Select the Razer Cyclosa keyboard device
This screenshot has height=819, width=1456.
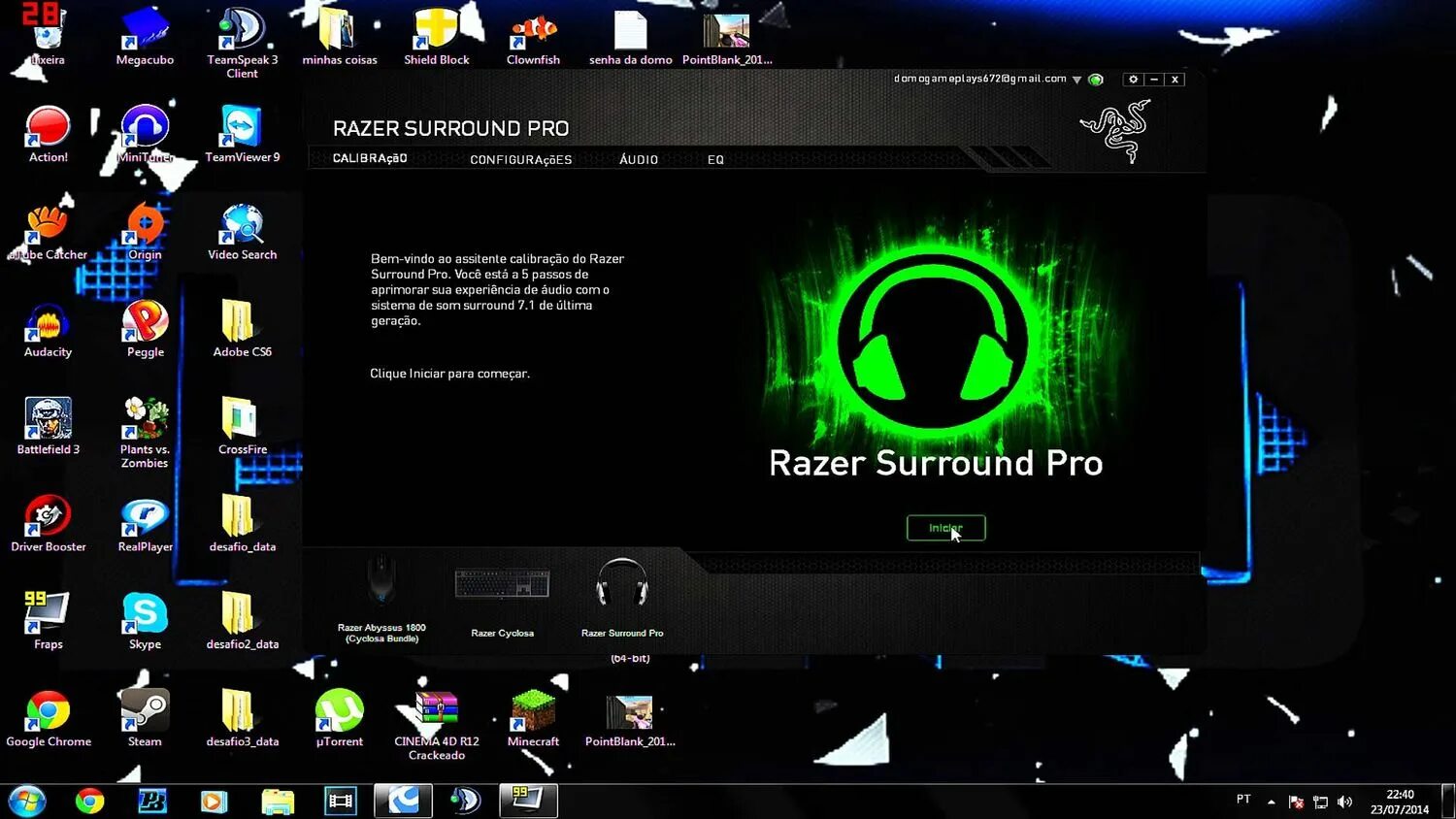click(x=503, y=602)
